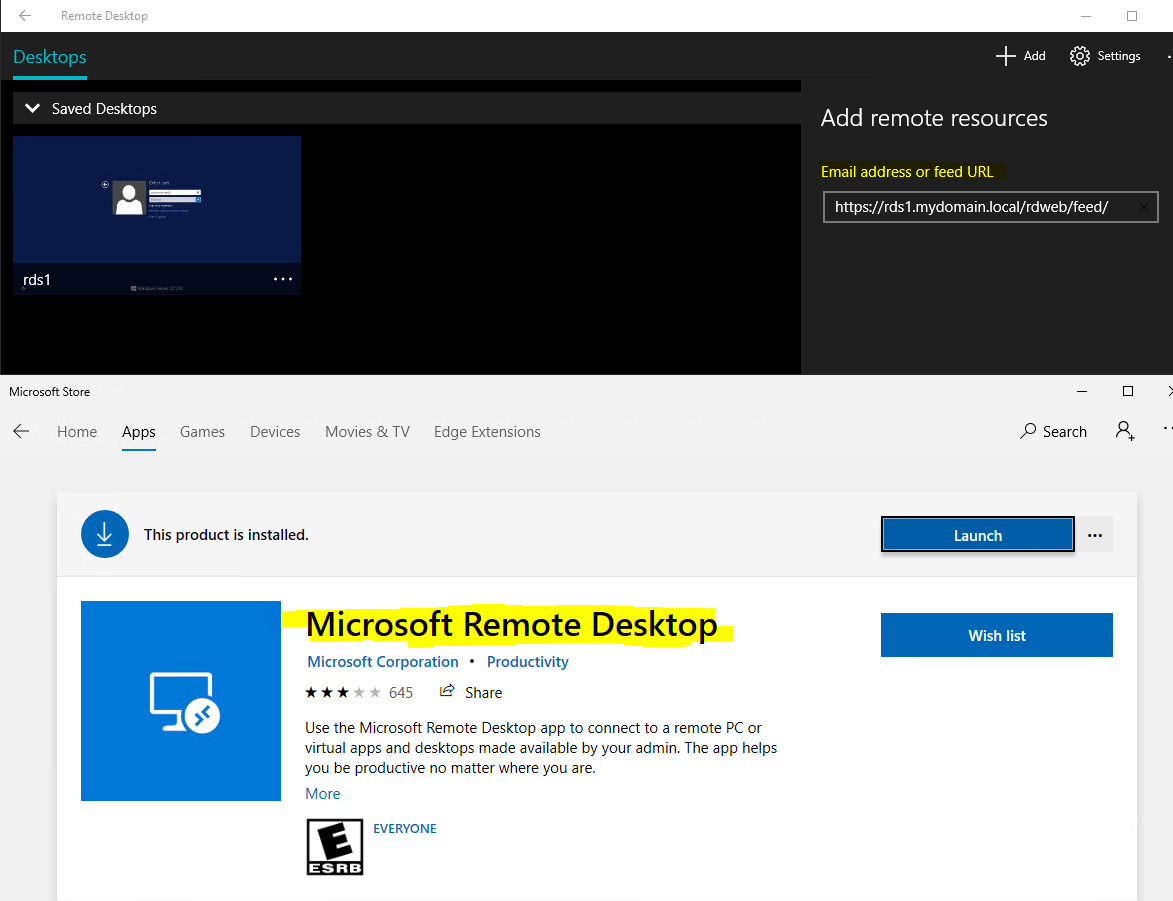Go back in the Remote Desktop window
The image size is (1173, 901).
25,16
